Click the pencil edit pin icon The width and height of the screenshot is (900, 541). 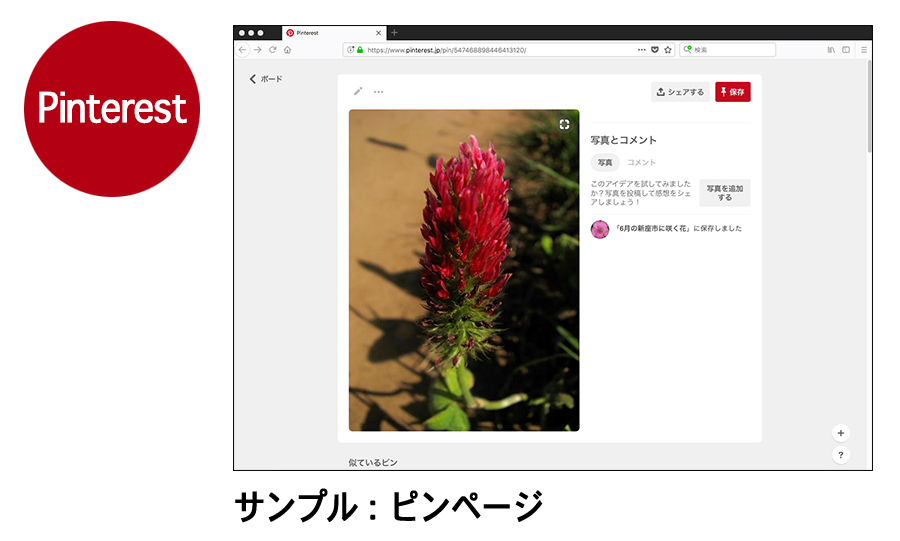(x=358, y=92)
